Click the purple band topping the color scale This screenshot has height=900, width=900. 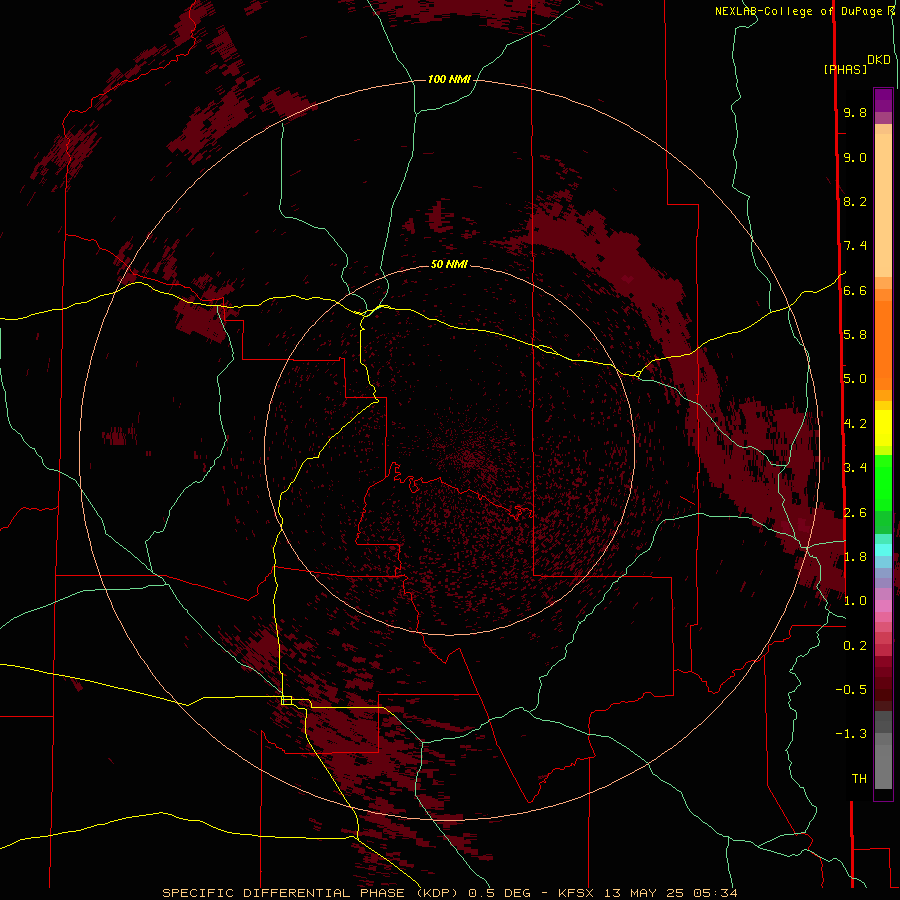883,101
